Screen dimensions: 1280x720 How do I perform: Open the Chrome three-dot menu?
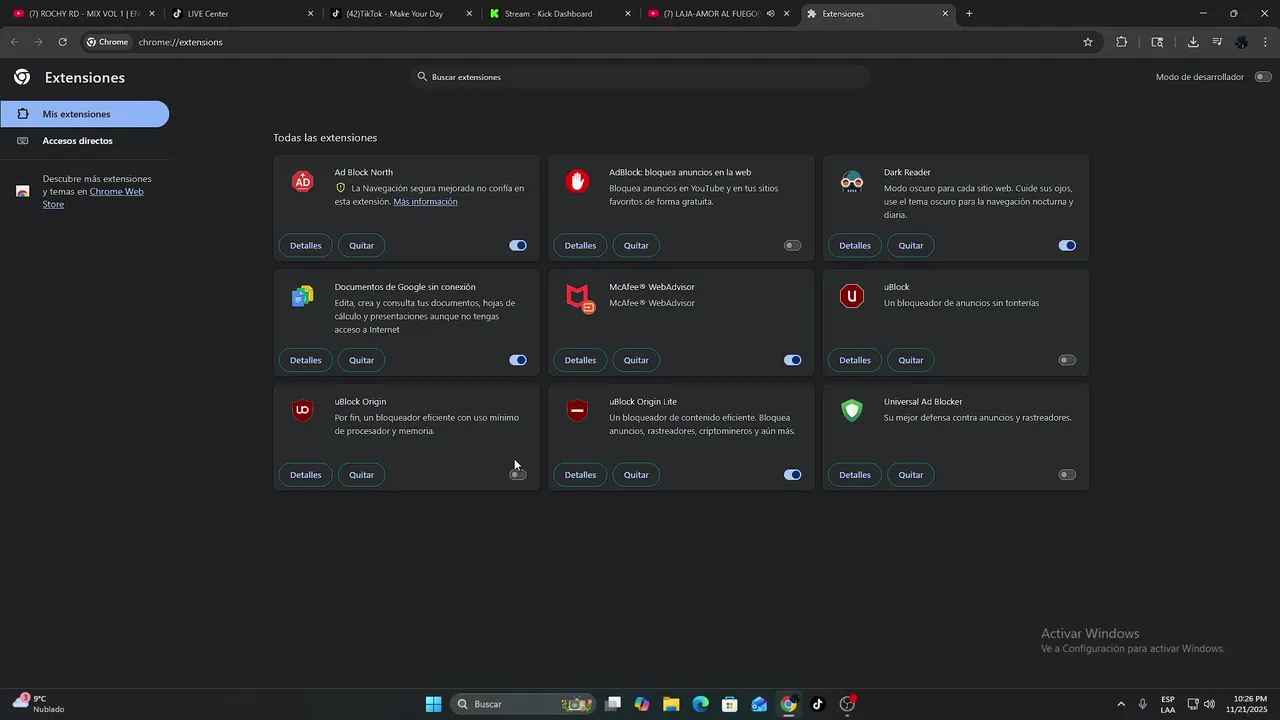click(1266, 42)
